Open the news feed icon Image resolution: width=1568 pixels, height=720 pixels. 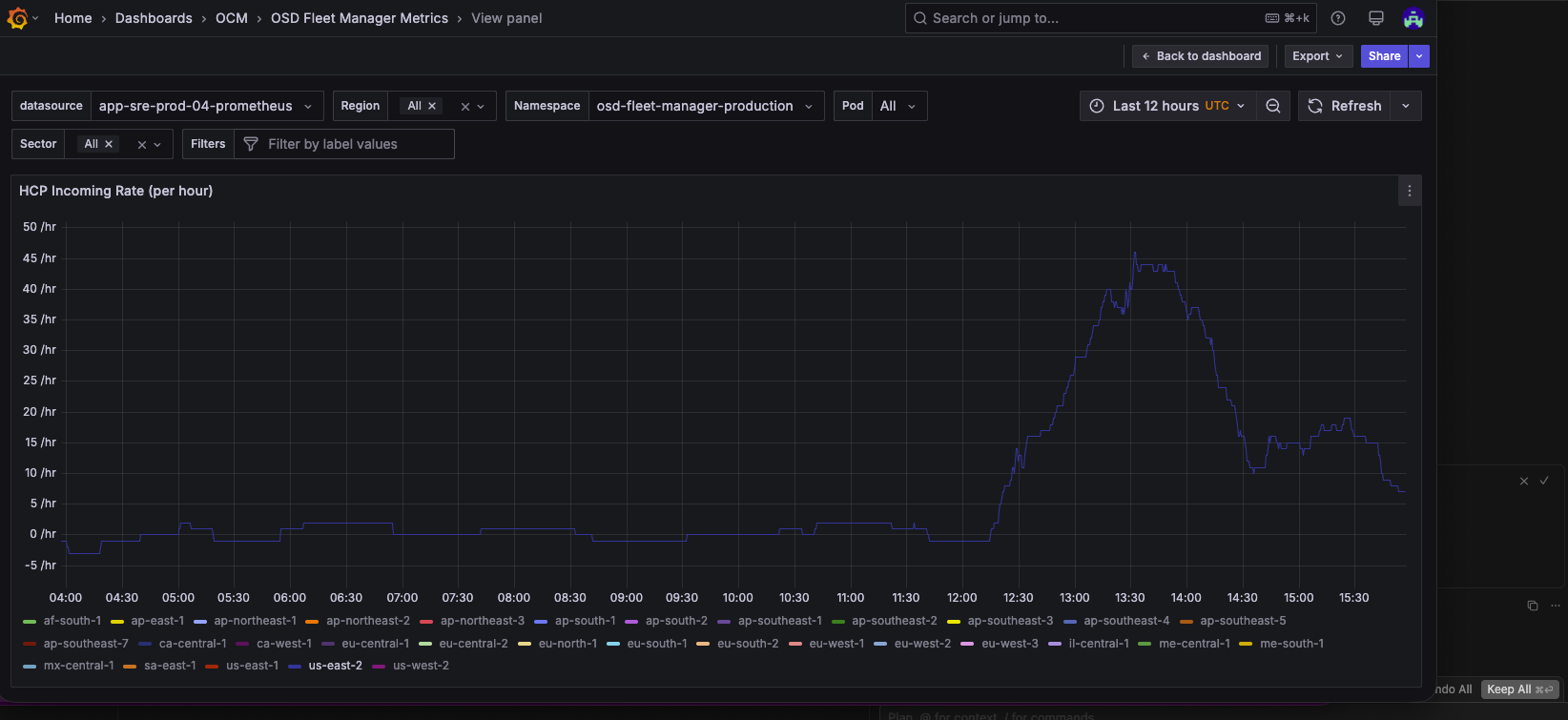(1375, 18)
